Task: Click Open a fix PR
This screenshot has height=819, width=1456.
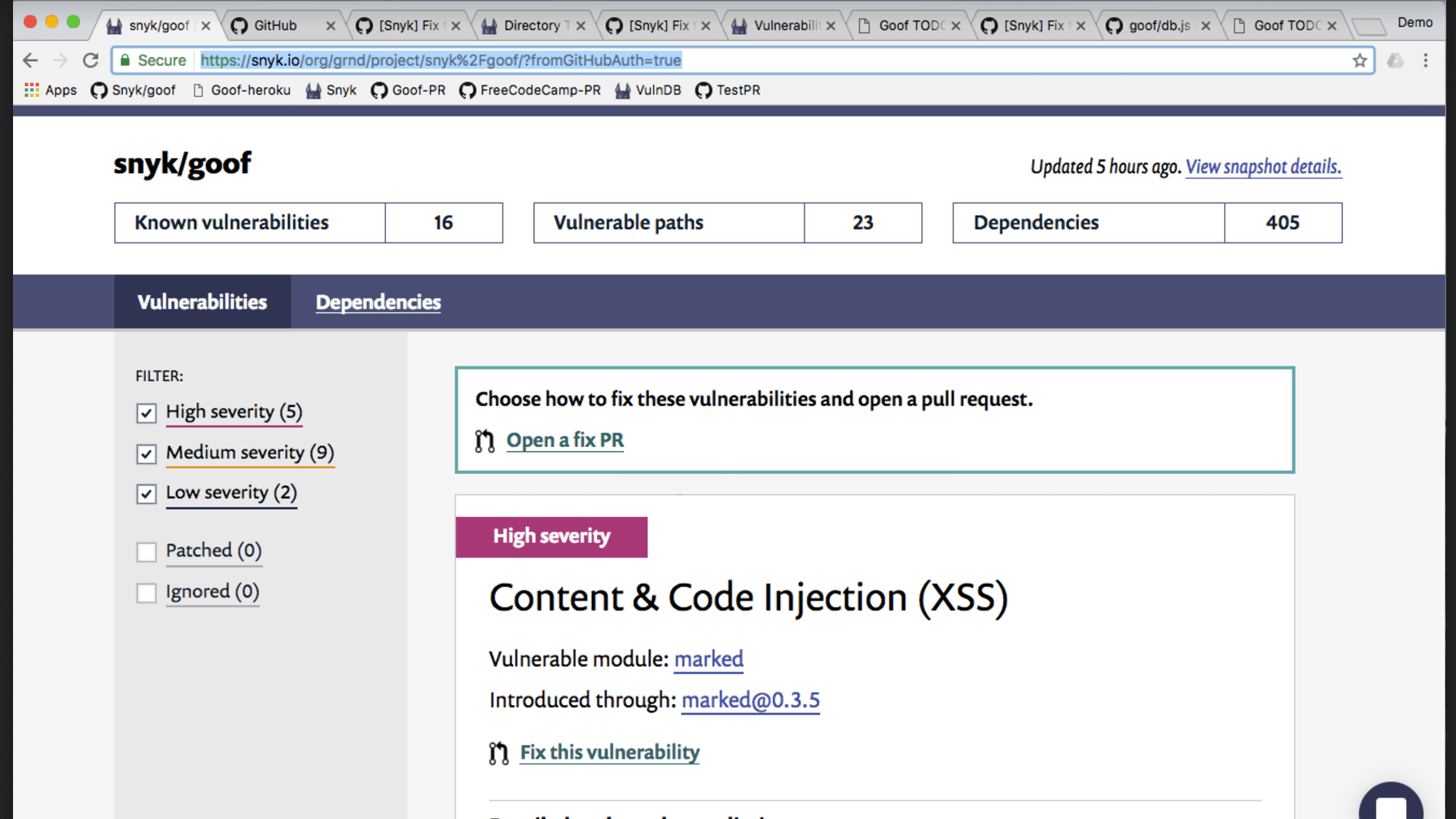Action: tap(565, 440)
